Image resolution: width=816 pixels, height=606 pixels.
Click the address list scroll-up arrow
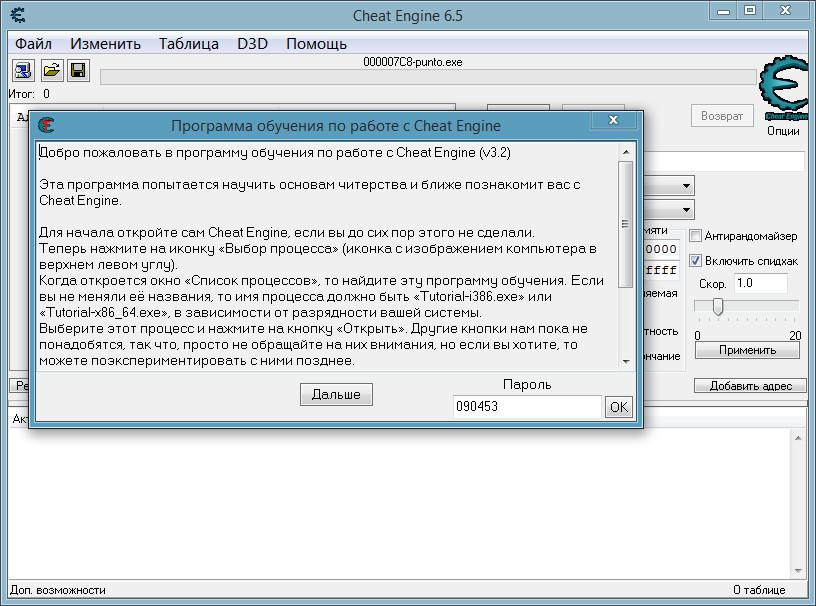pyautogui.click(x=798, y=438)
